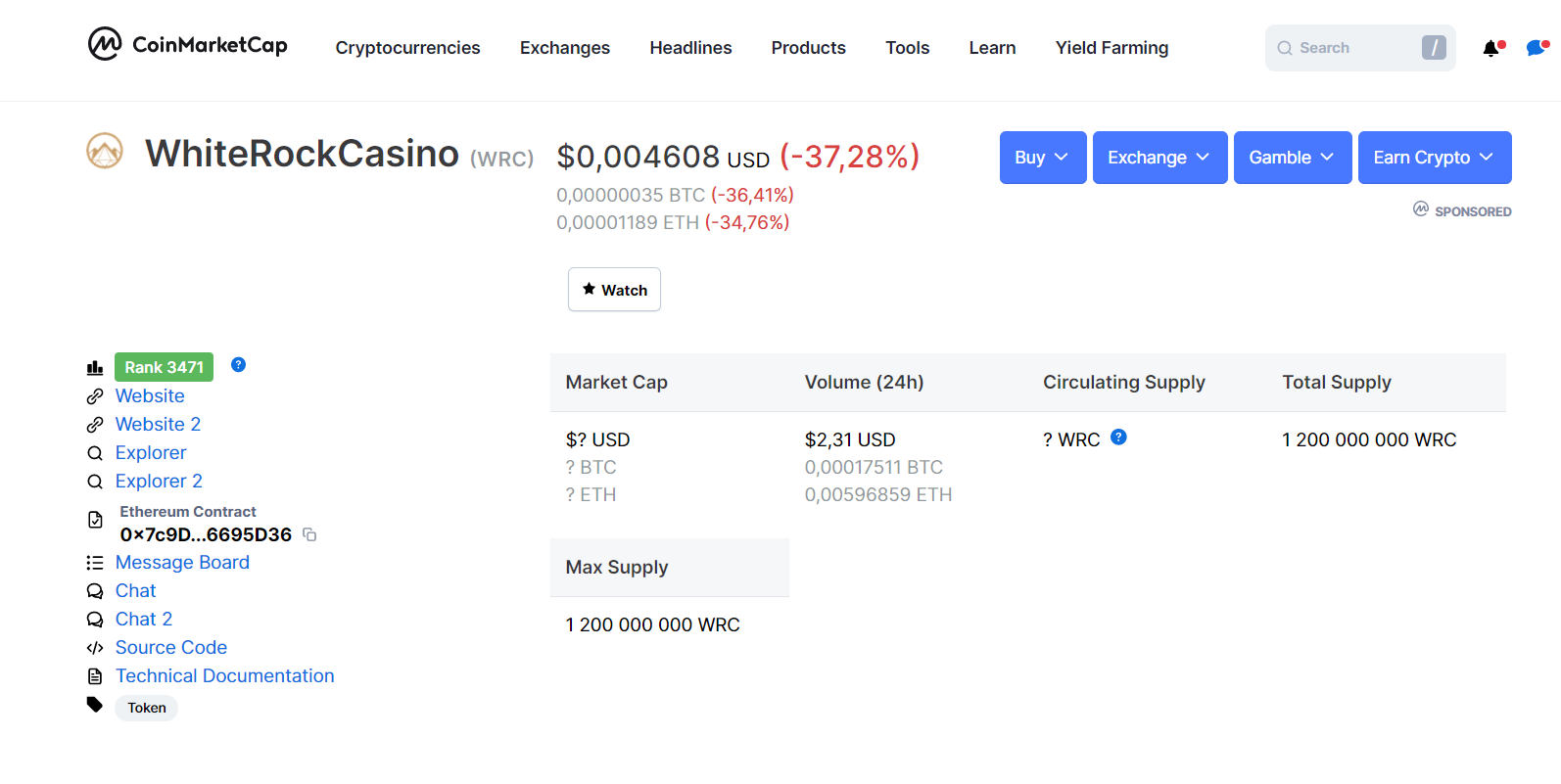Image resolution: width=1561 pixels, height=784 pixels.
Task: Expand the Buy dropdown
Action: tap(1042, 158)
